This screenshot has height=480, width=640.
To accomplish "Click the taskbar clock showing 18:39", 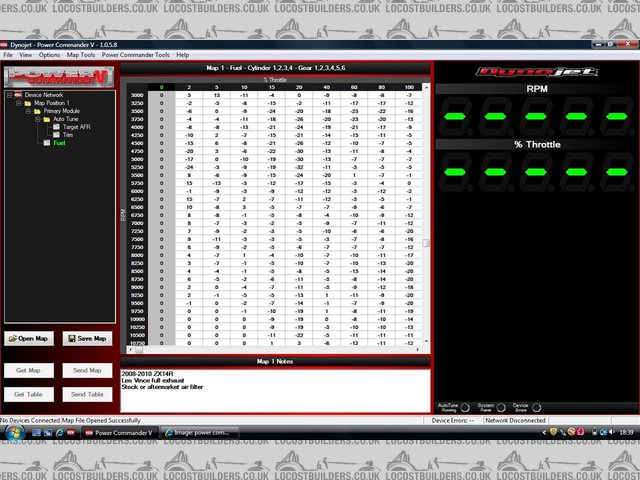I will pyautogui.click(x=626, y=432).
